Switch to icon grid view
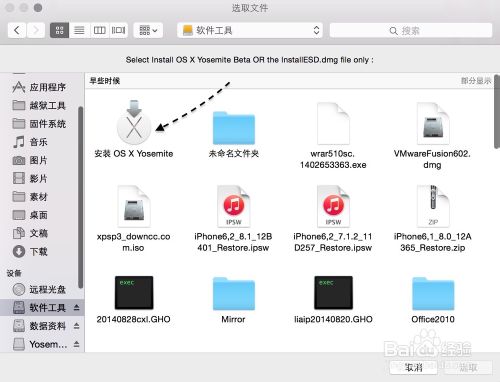This screenshot has height=382, width=500. [x=59, y=30]
